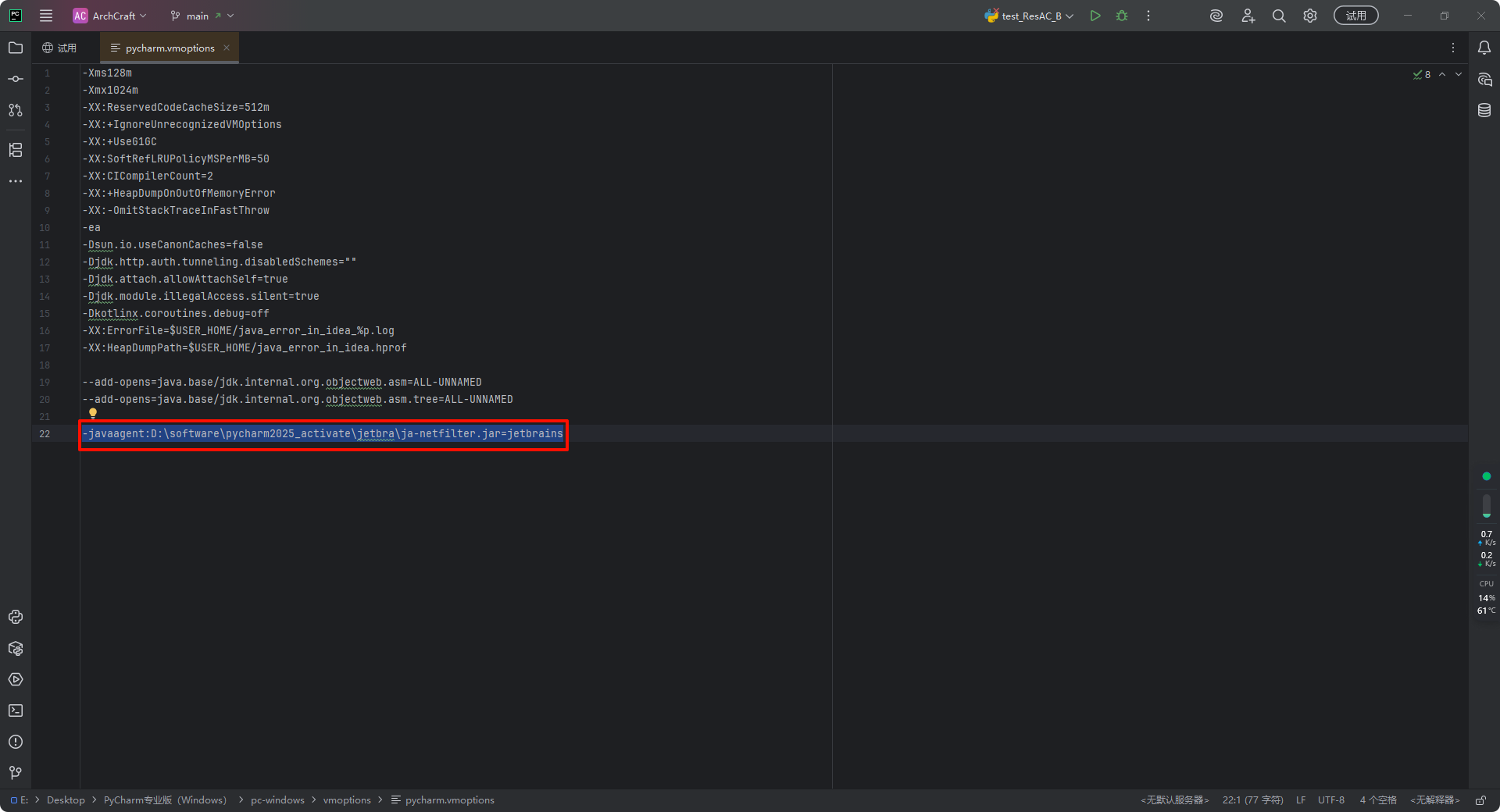Open the ArchCraft project switcher
This screenshot has height=812, width=1500.
109,16
